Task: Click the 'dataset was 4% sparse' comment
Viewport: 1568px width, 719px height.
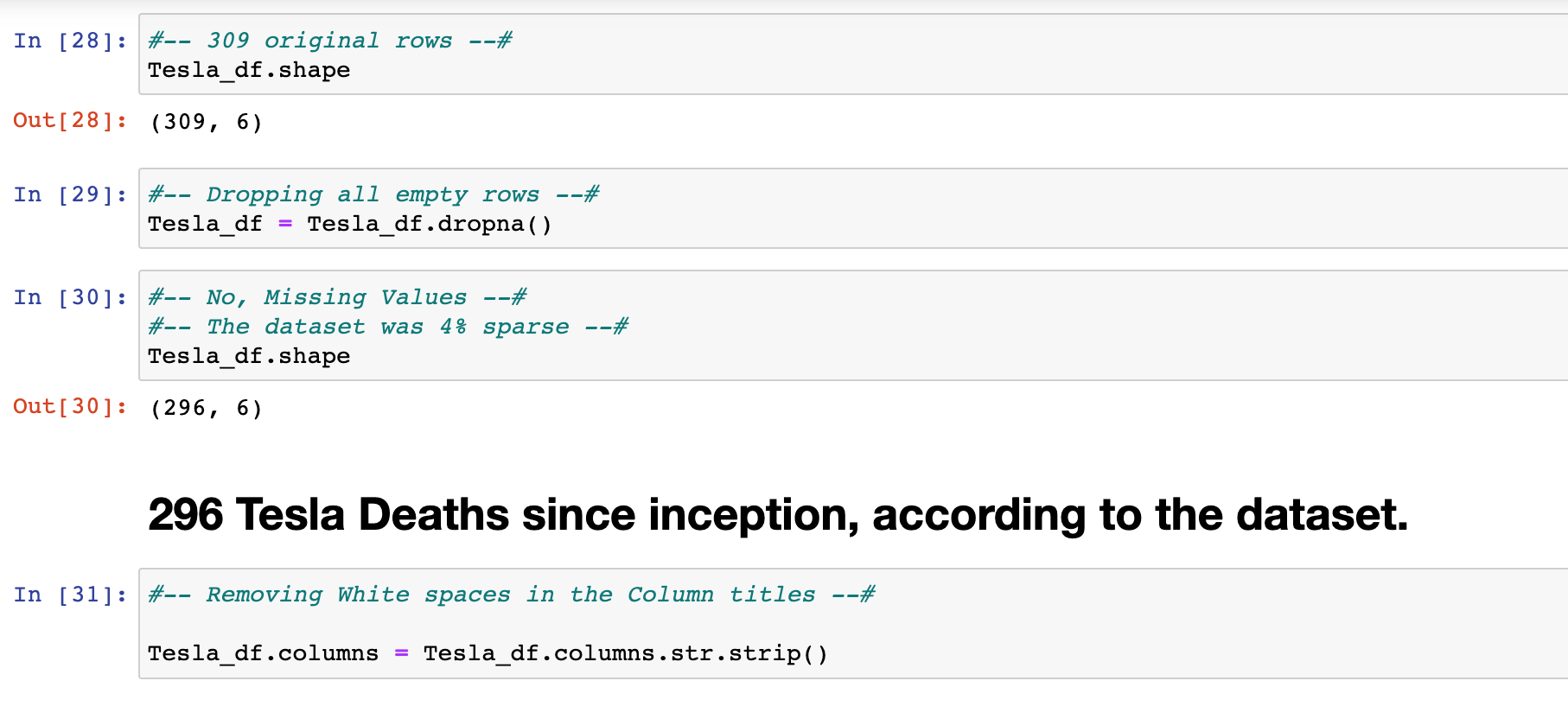Action: [x=388, y=327]
